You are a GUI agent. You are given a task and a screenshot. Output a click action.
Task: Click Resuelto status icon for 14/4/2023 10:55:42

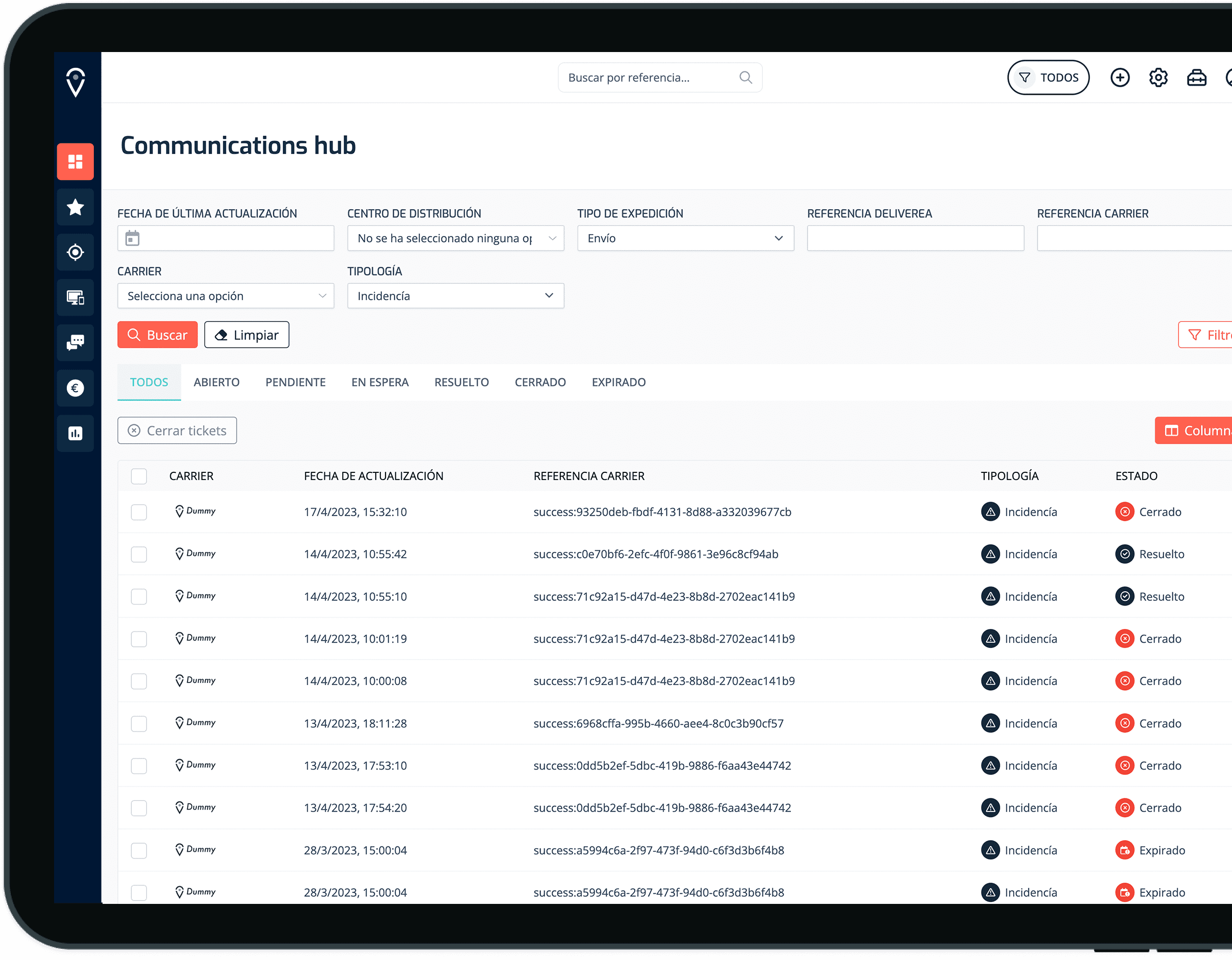1124,554
